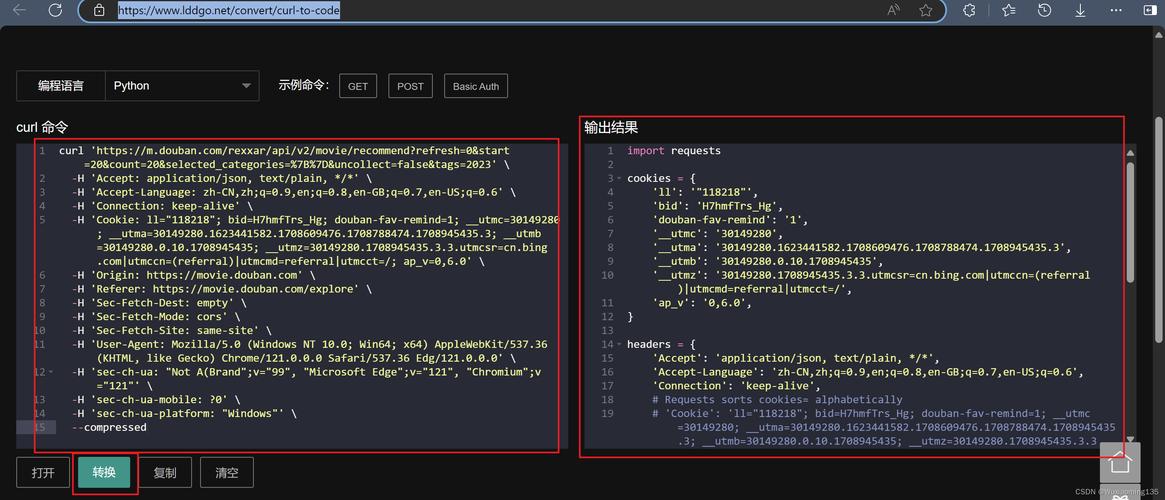Click the home icon at bottom right
1165x500 pixels.
(1120, 463)
